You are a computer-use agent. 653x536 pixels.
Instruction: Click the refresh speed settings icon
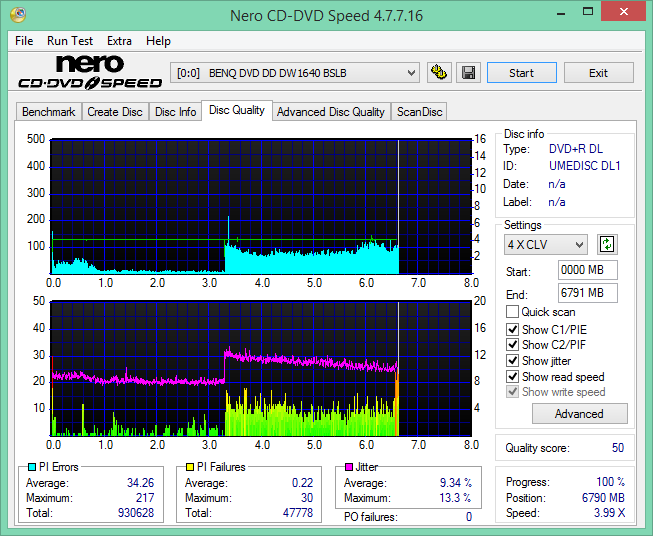point(607,244)
